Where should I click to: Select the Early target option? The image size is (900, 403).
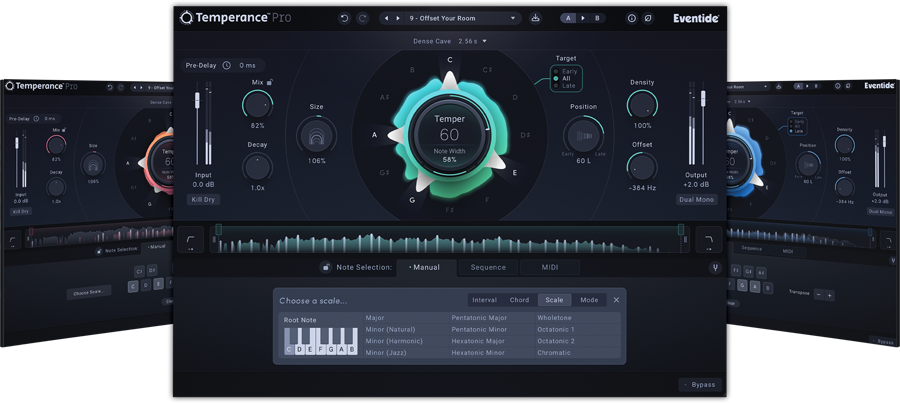click(567, 70)
